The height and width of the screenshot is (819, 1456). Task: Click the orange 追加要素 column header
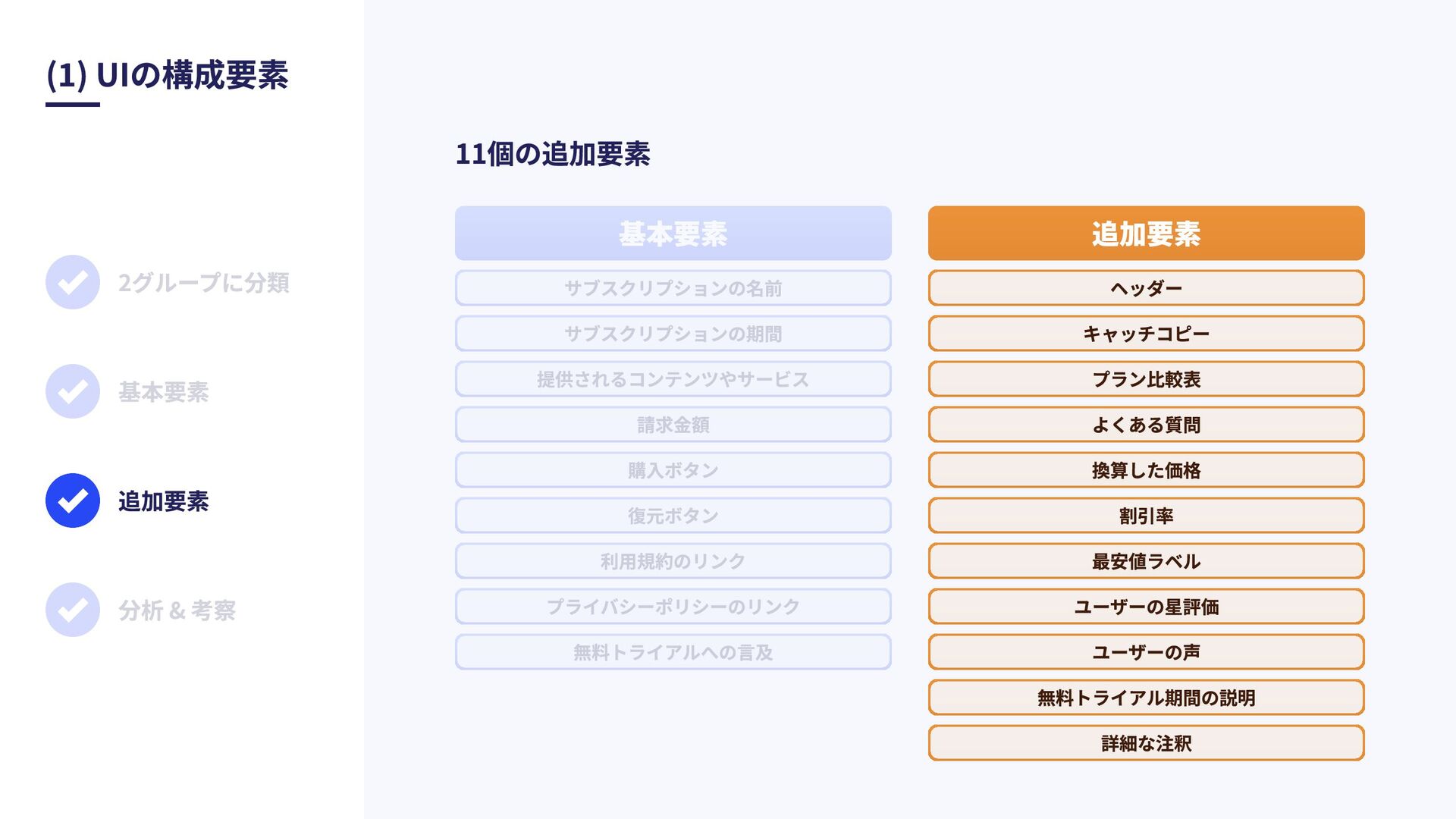tap(1146, 234)
